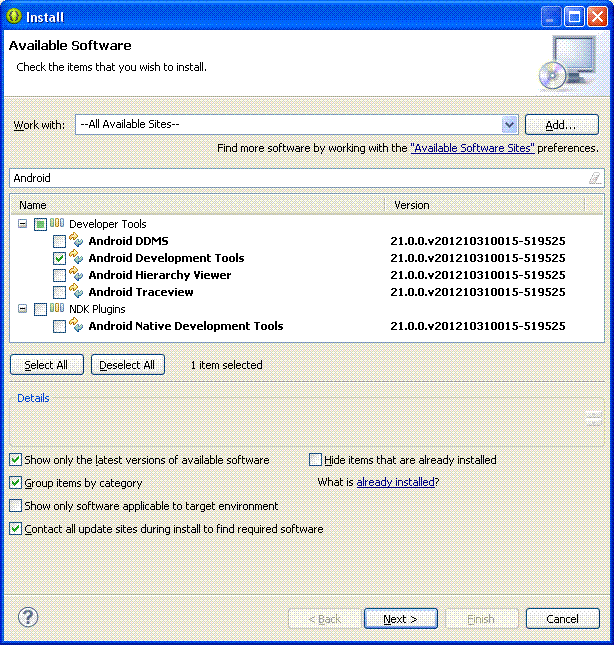Uncheck Group items by category
The image size is (614, 645).
(x=15, y=483)
